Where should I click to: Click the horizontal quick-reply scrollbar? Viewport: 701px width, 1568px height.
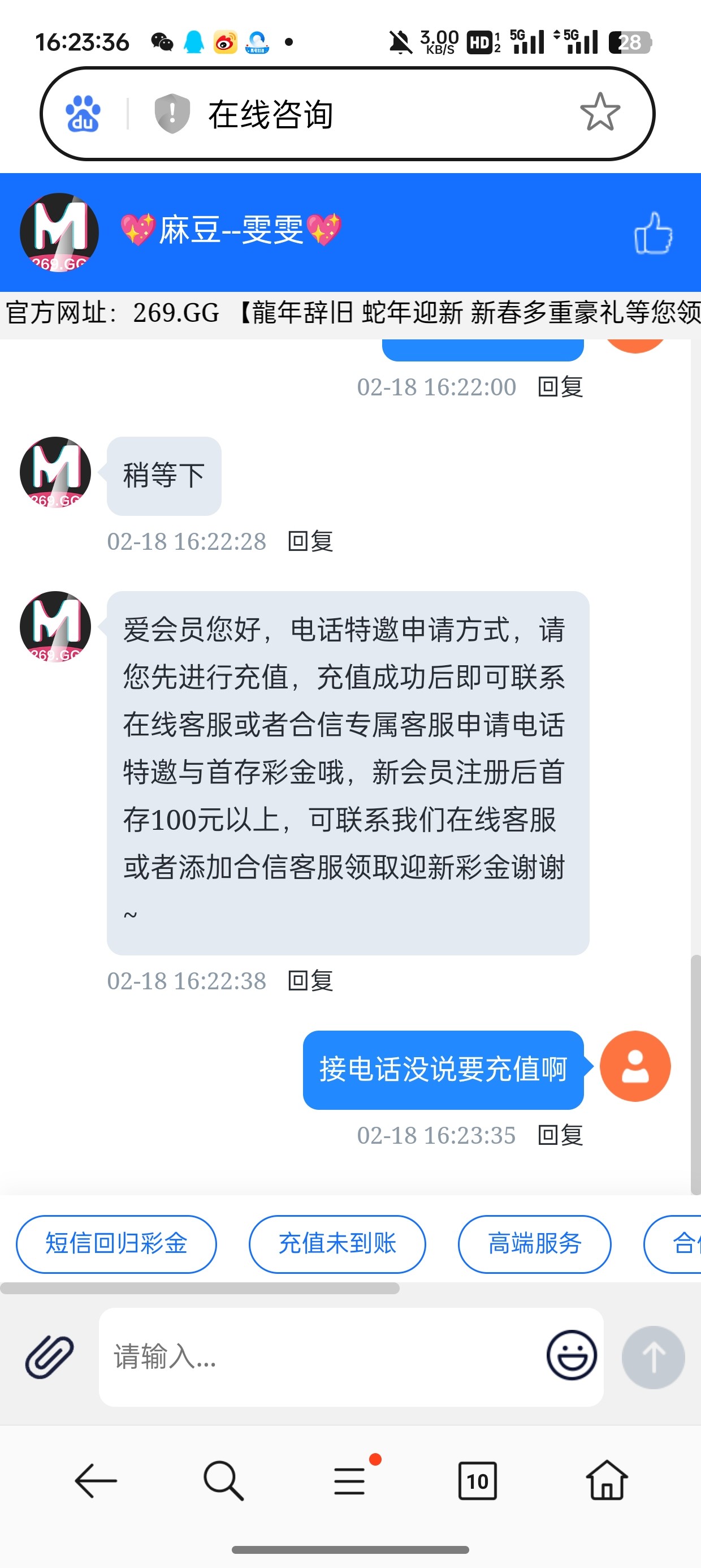200,1288
